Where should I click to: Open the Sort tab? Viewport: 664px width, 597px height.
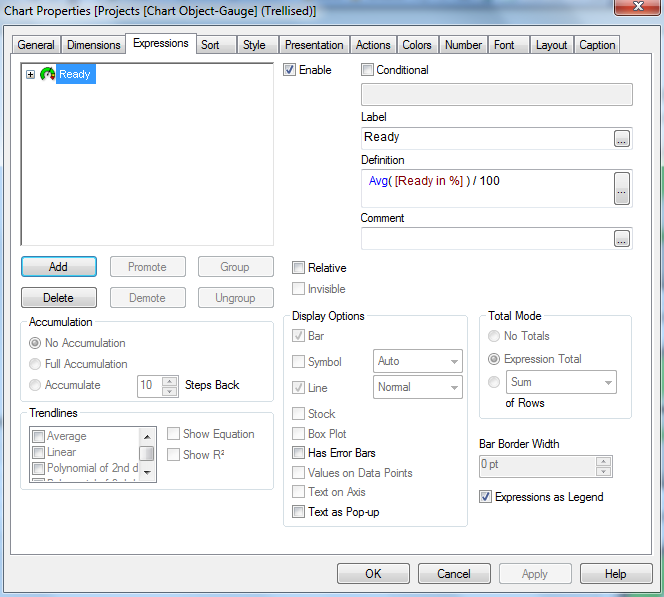pyautogui.click(x=216, y=45)
